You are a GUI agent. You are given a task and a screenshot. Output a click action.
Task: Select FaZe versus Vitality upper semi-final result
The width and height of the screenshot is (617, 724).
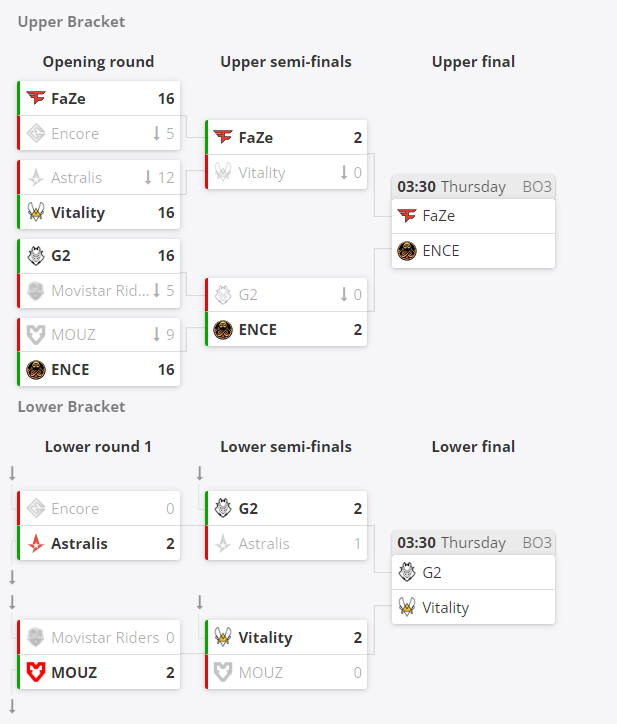tap(286, 155)
